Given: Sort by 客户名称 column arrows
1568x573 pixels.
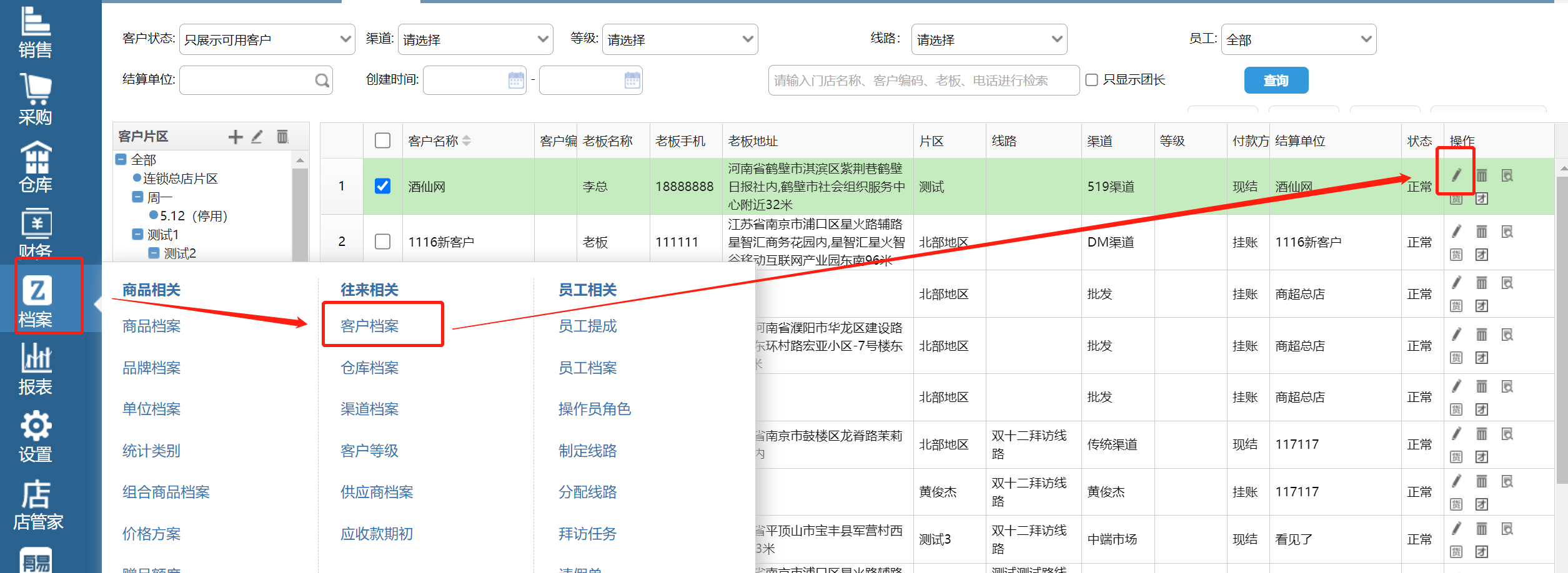Looking at the screenshot, I should click(x=467, y=141).
